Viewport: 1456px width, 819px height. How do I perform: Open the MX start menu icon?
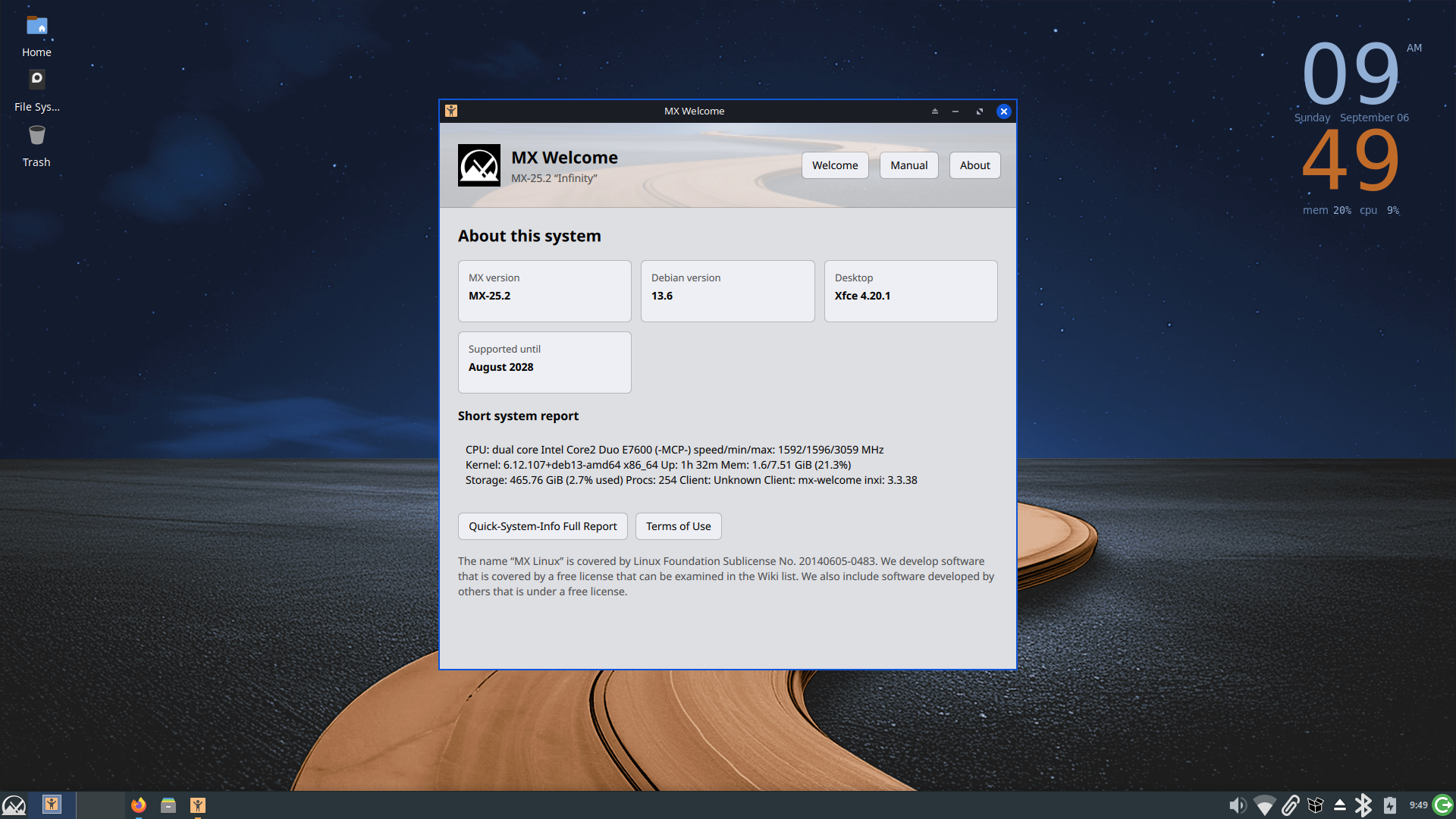[14, 805]
